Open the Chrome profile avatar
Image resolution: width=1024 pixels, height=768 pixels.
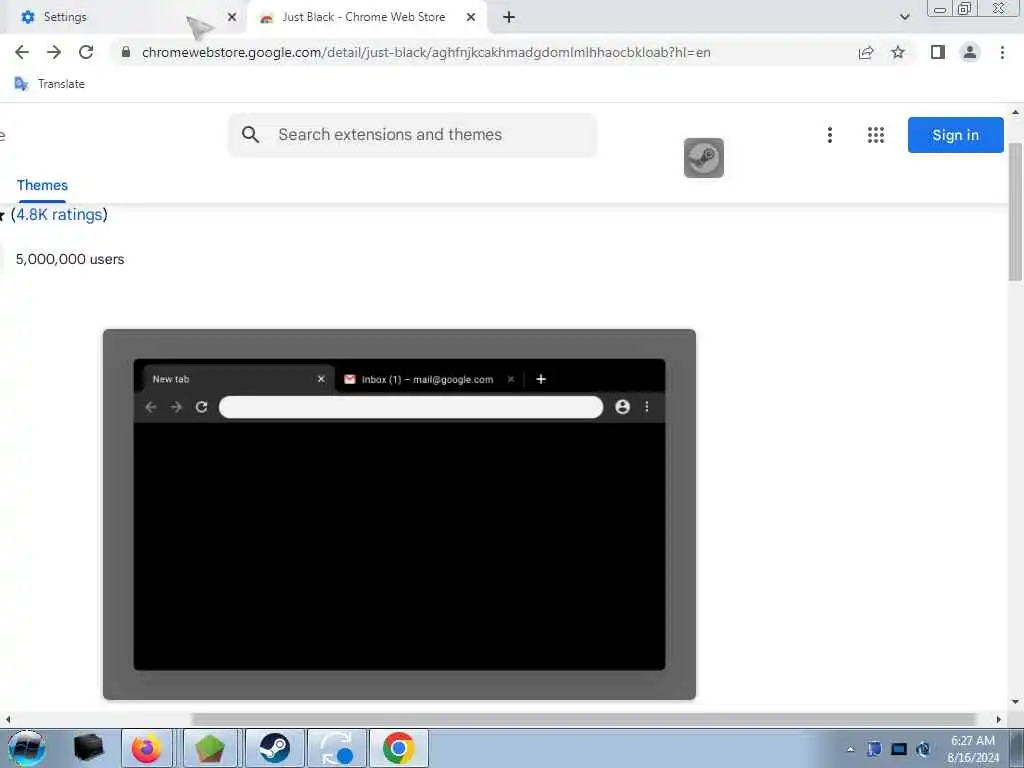970,52
